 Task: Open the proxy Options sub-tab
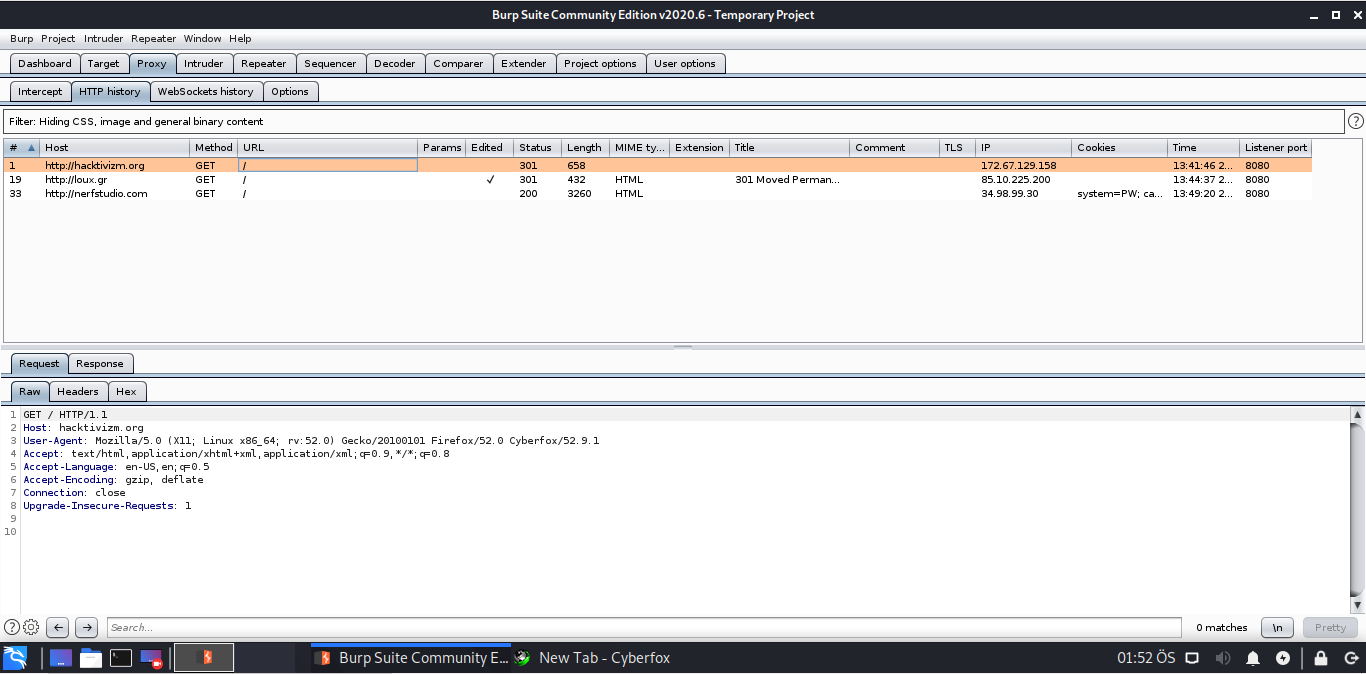click(290, 91)
